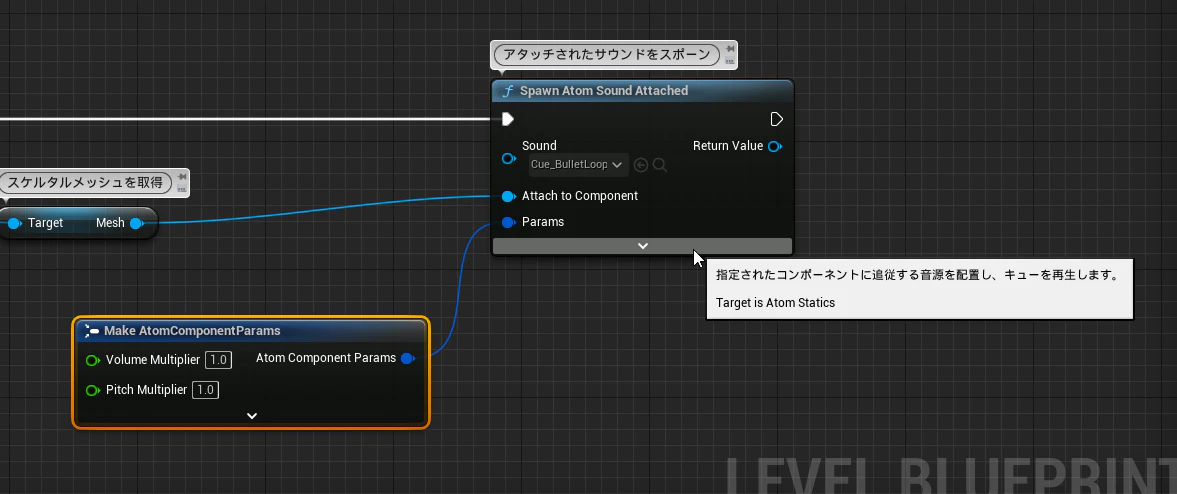Toggle pin on the スケルタルメッシュを取得 comment bubble
Viewport: 1177px width, 494px height.
coord(182,177)
